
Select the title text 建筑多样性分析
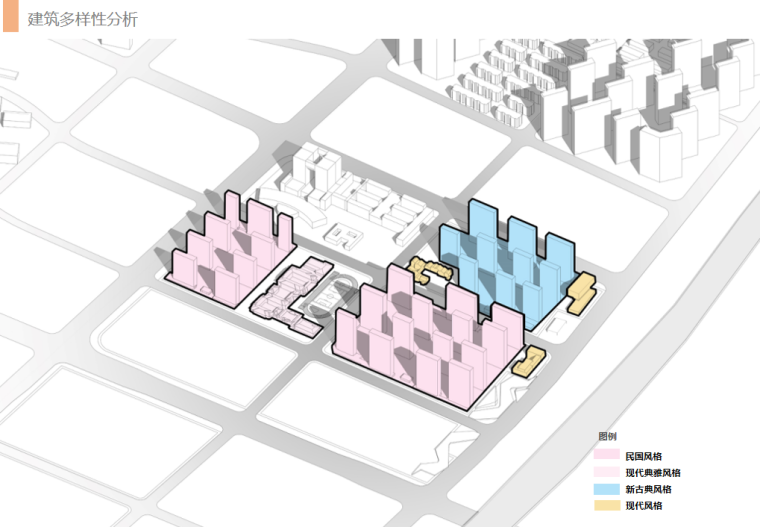point(83,18)
